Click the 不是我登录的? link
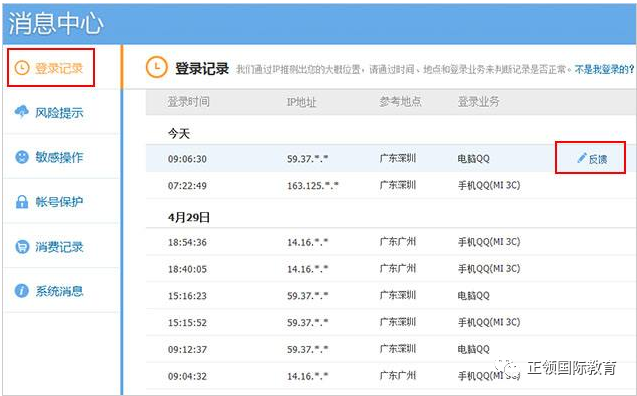Screen dimensions: 637x396 point(604,69)
